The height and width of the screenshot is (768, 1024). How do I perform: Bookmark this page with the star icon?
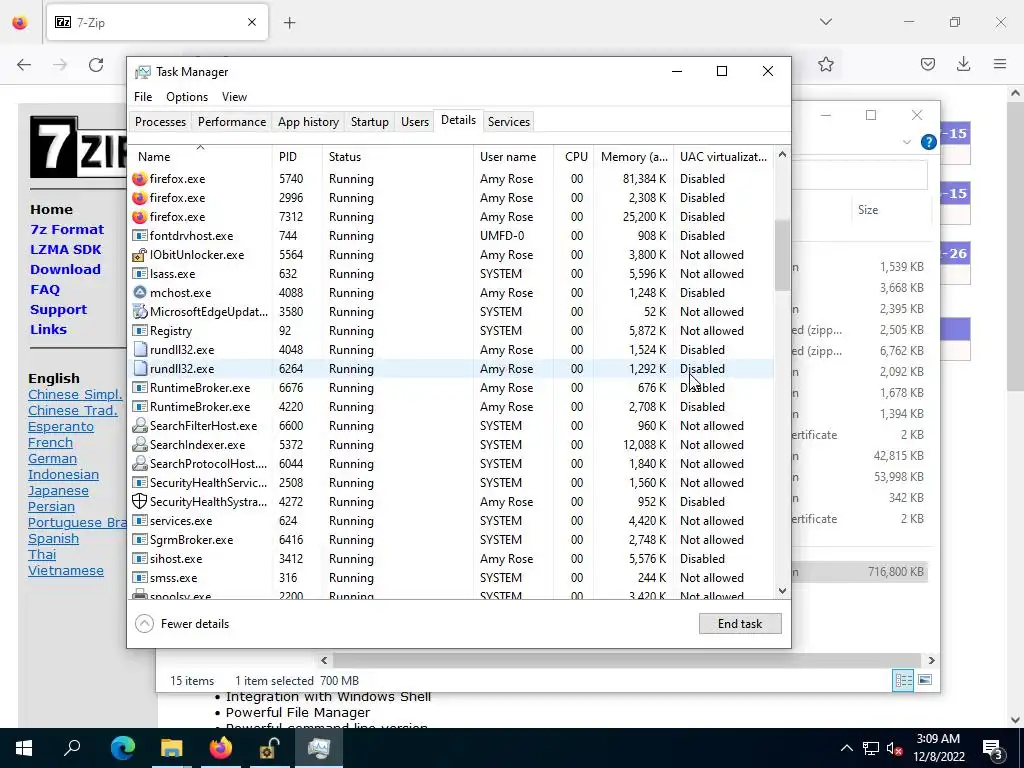[x=825, y=64]
